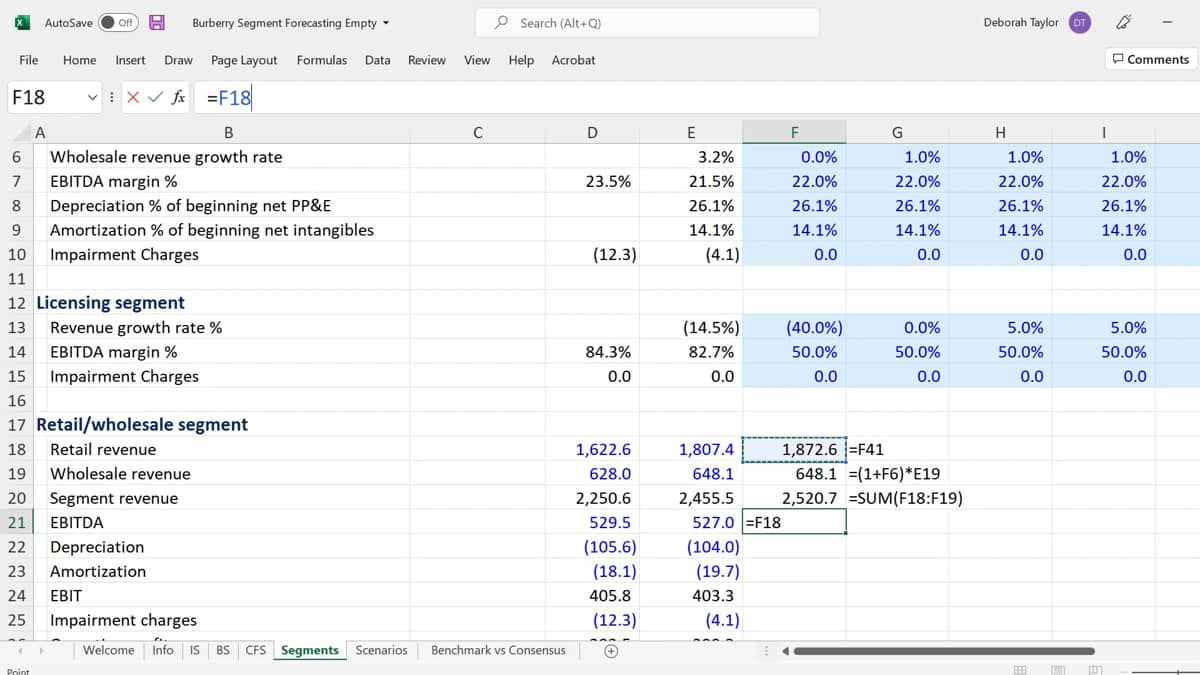Click the Retail/wholesale segment heading cell

(142, 425)
